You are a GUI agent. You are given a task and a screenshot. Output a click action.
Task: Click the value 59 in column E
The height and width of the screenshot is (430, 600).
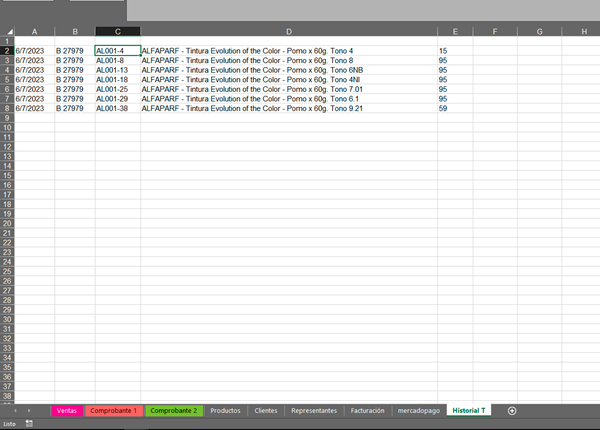pos(455,108)
